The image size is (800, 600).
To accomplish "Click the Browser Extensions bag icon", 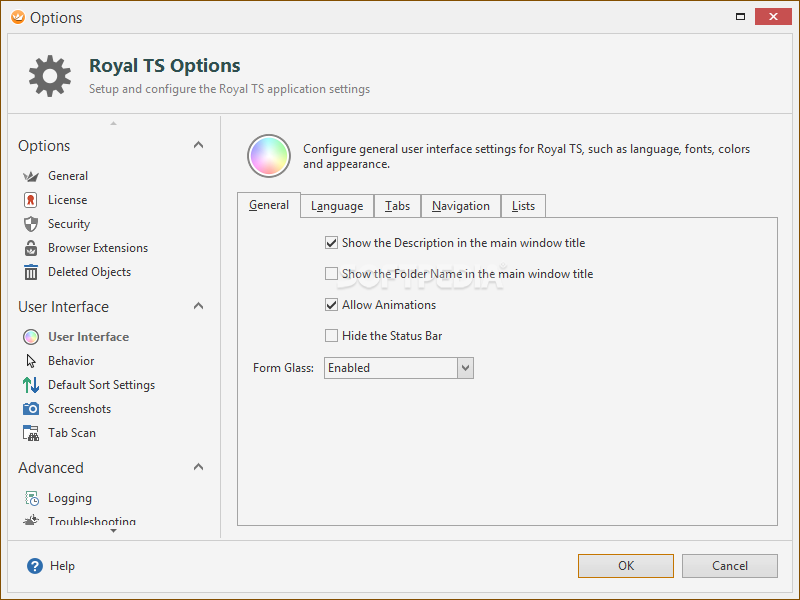I will tap(31, 248).
